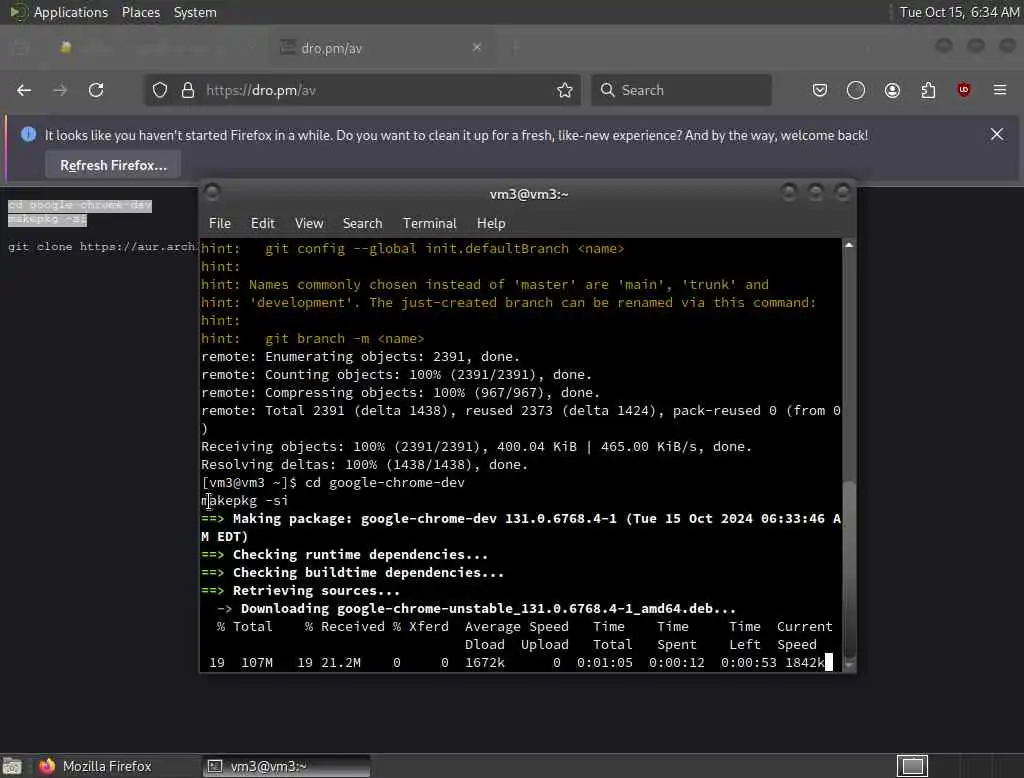Open terminal Help menu
Viewport: 1024px width, 778px height.
(x=490, y=223)
